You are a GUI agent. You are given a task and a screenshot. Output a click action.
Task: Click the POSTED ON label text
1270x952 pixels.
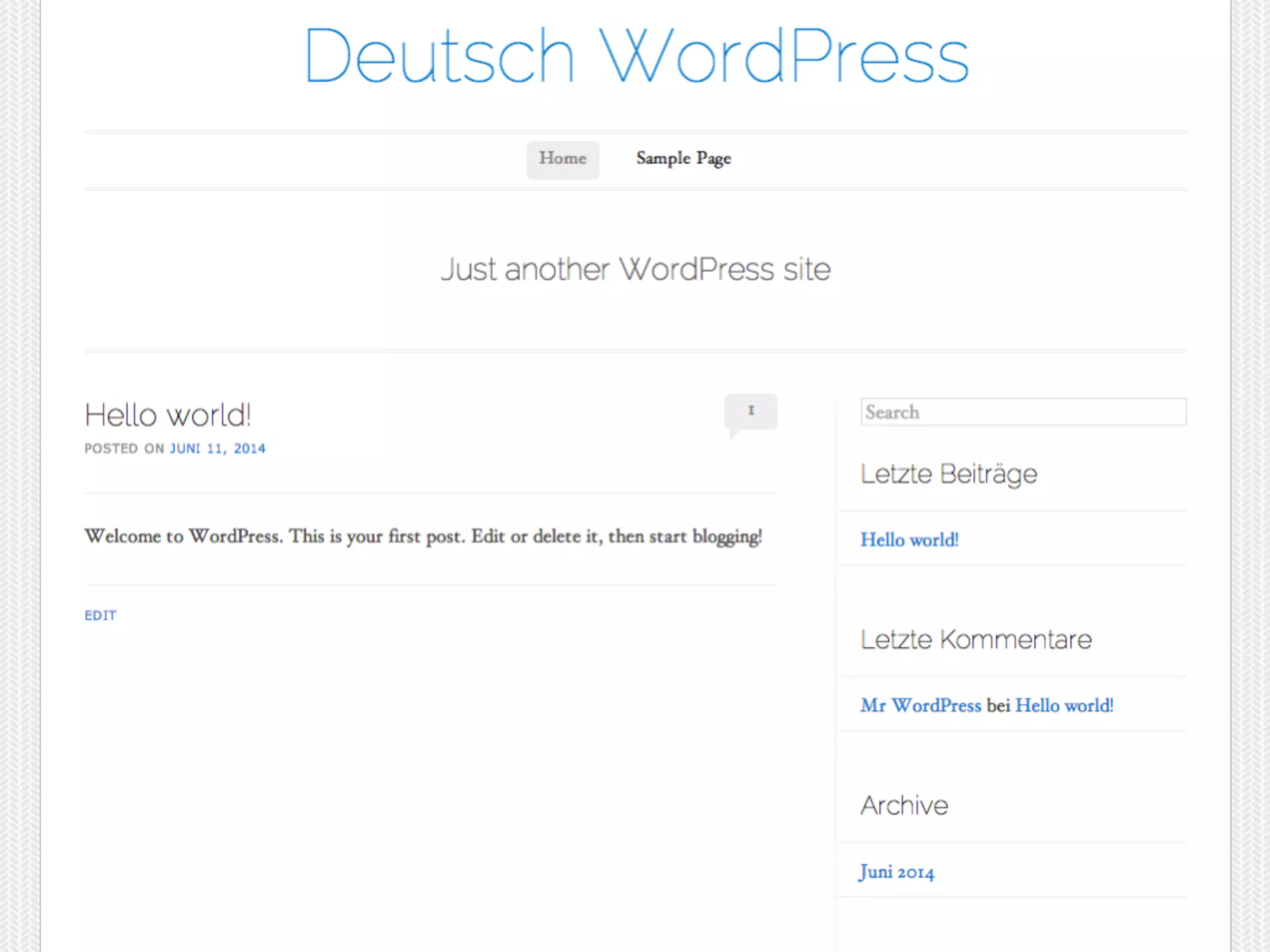[124, 449]
